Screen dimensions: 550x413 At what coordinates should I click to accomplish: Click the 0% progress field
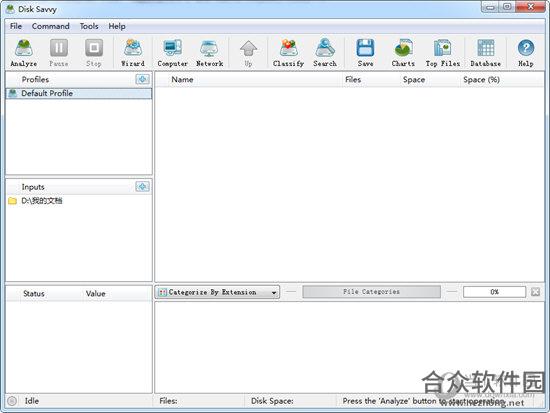(495, 292)
